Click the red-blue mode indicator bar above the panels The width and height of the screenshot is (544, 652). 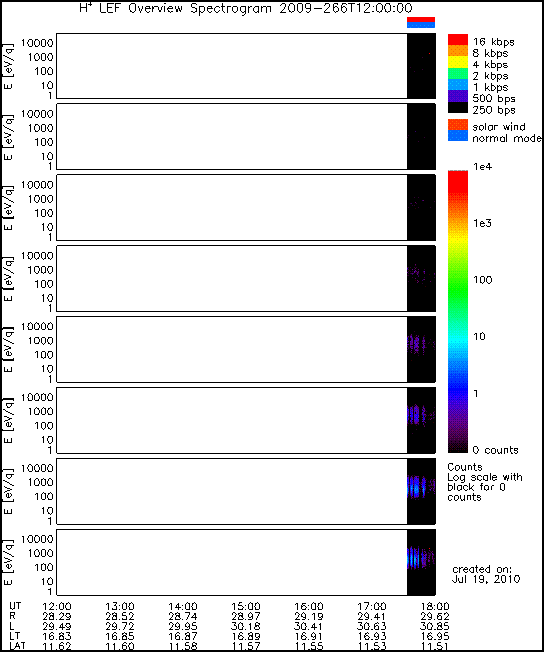pos(421,22)
